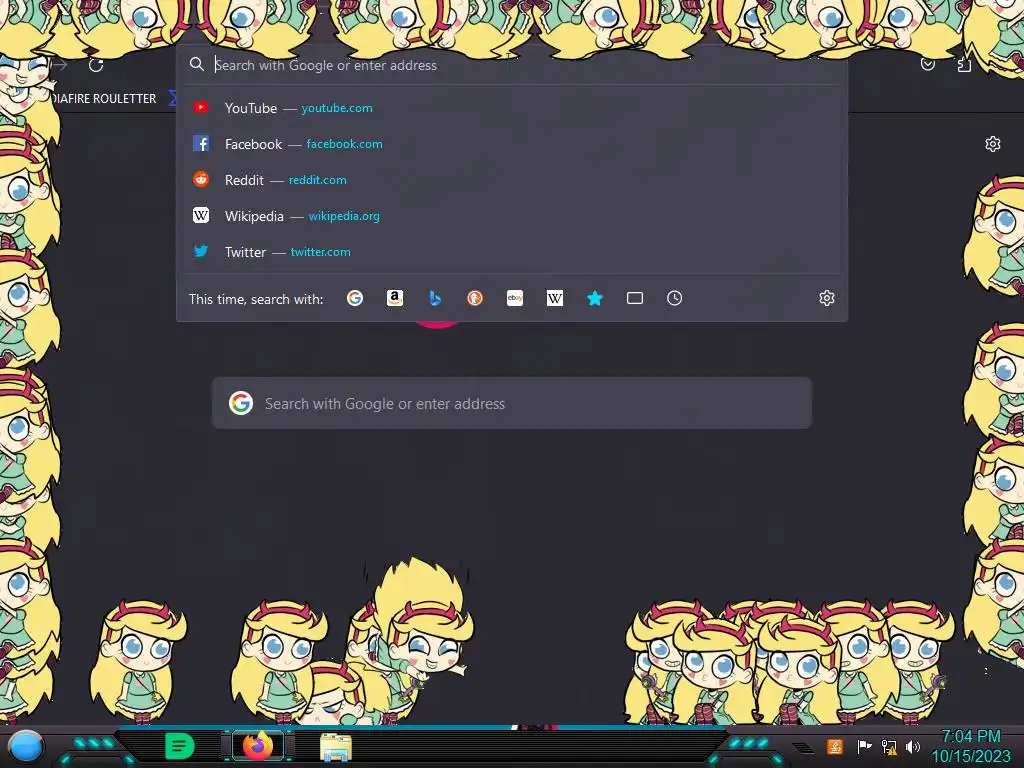Click the Java update tray icon
The image size is (1024, 768).
tap(835, 746)
